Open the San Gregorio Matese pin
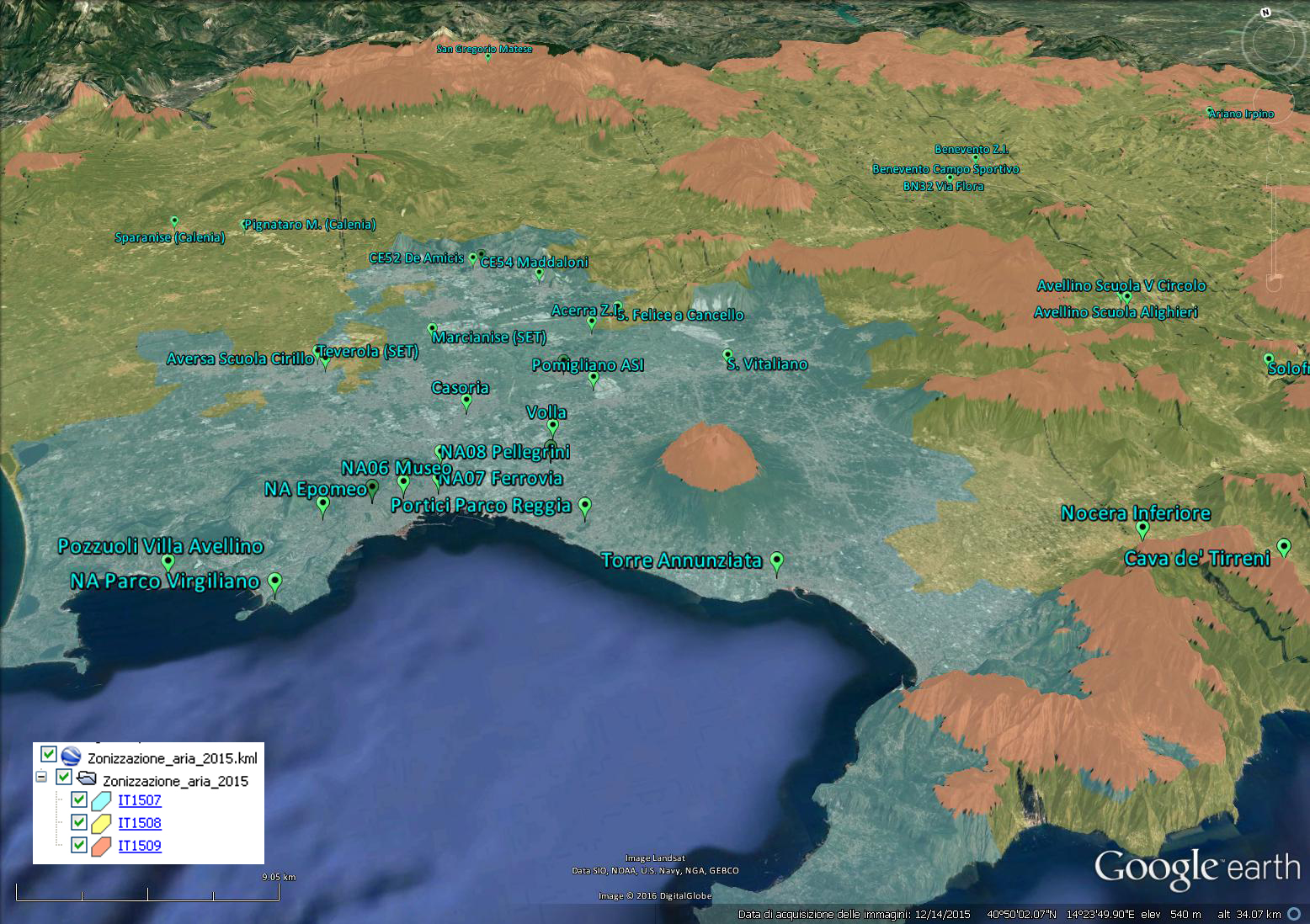Viewport: 1310px width, 924px height. (x=487, y=57)
